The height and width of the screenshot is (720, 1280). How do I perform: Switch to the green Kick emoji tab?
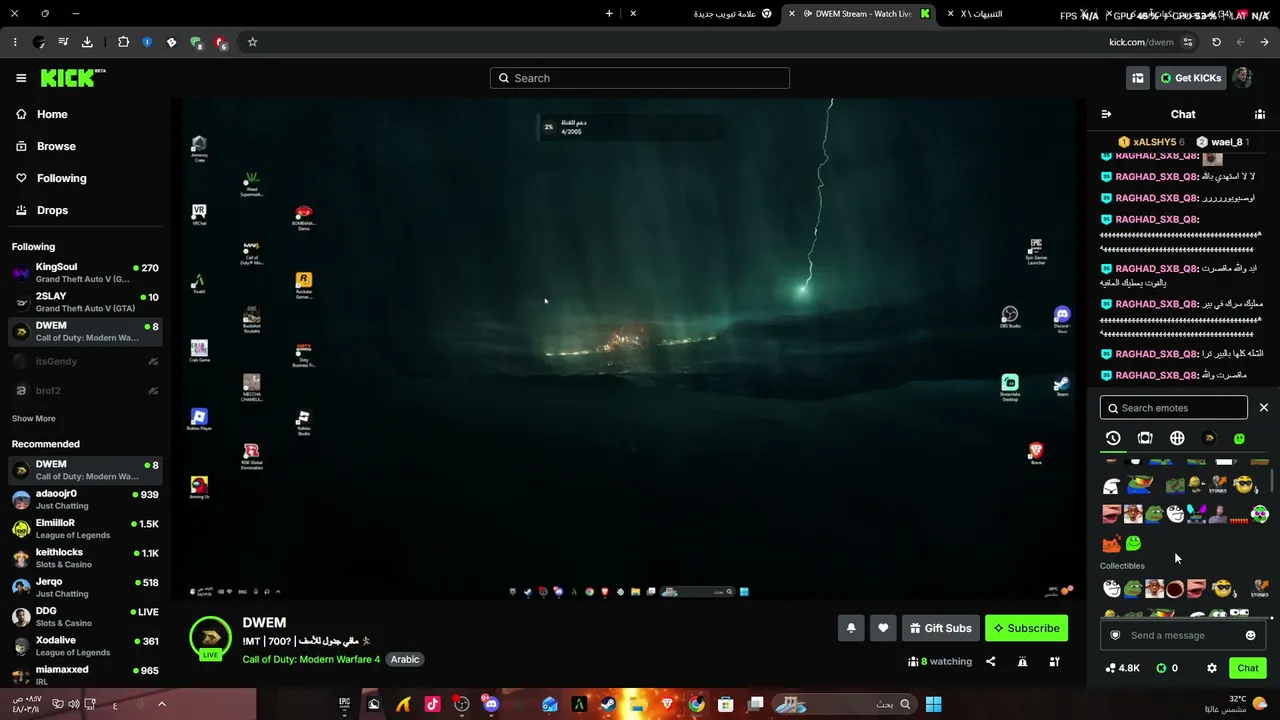click(x=1240, y=438)
